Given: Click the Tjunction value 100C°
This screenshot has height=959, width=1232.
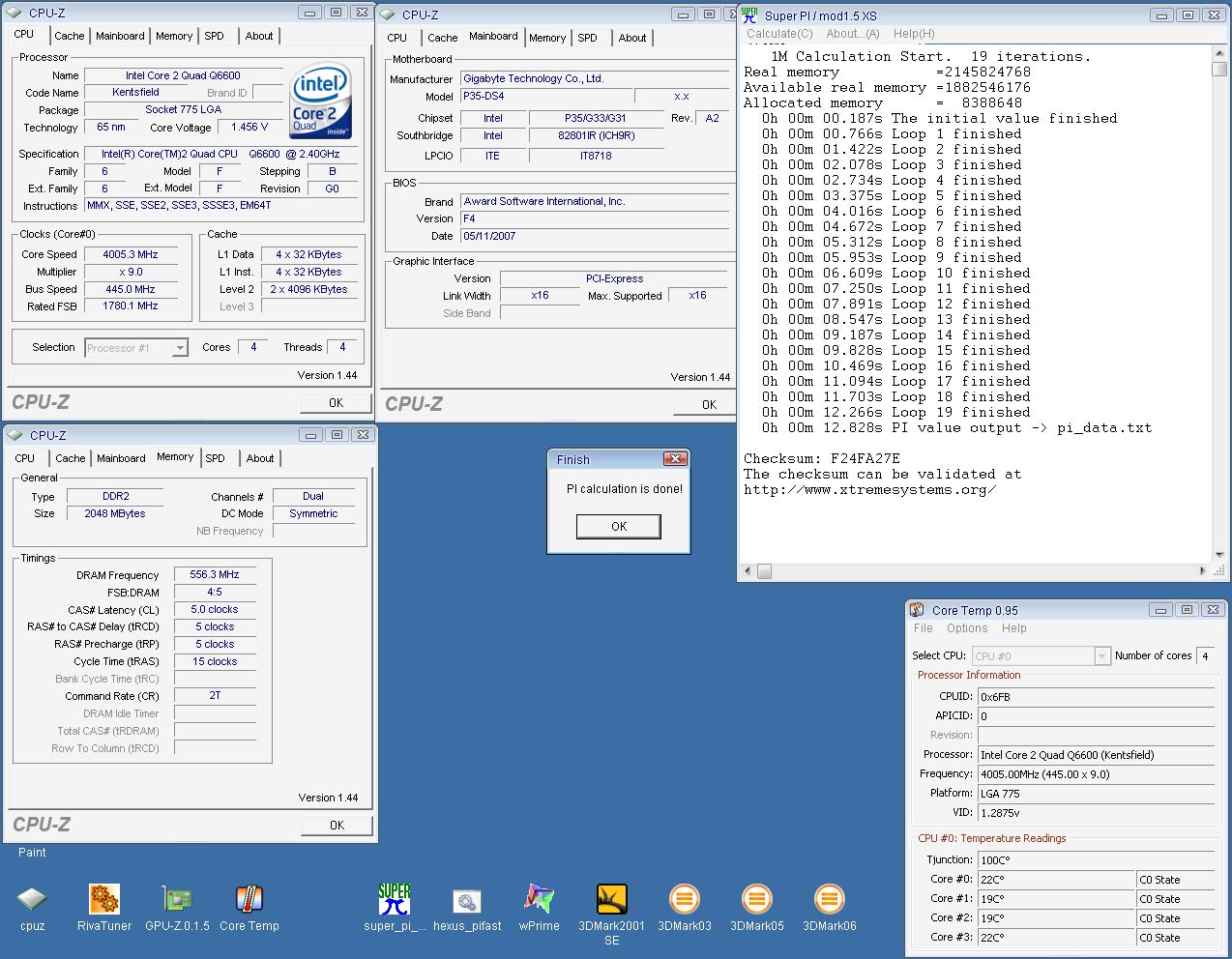Looking at the screenshot, I should point(1096,860).
